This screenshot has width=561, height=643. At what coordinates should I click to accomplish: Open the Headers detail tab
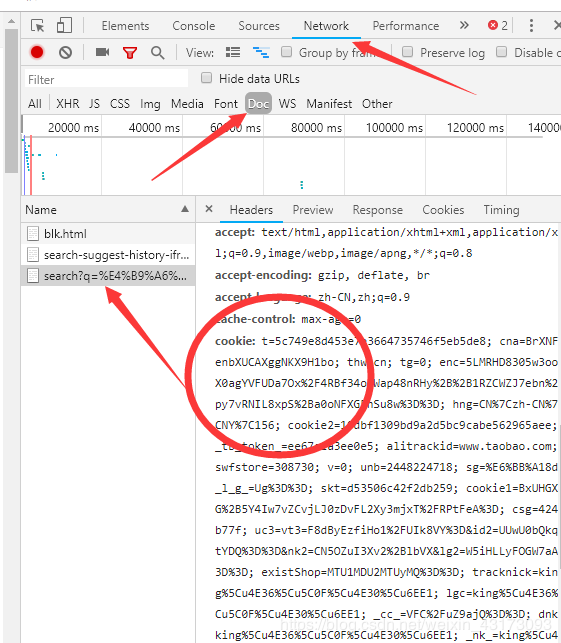point(251,210)
